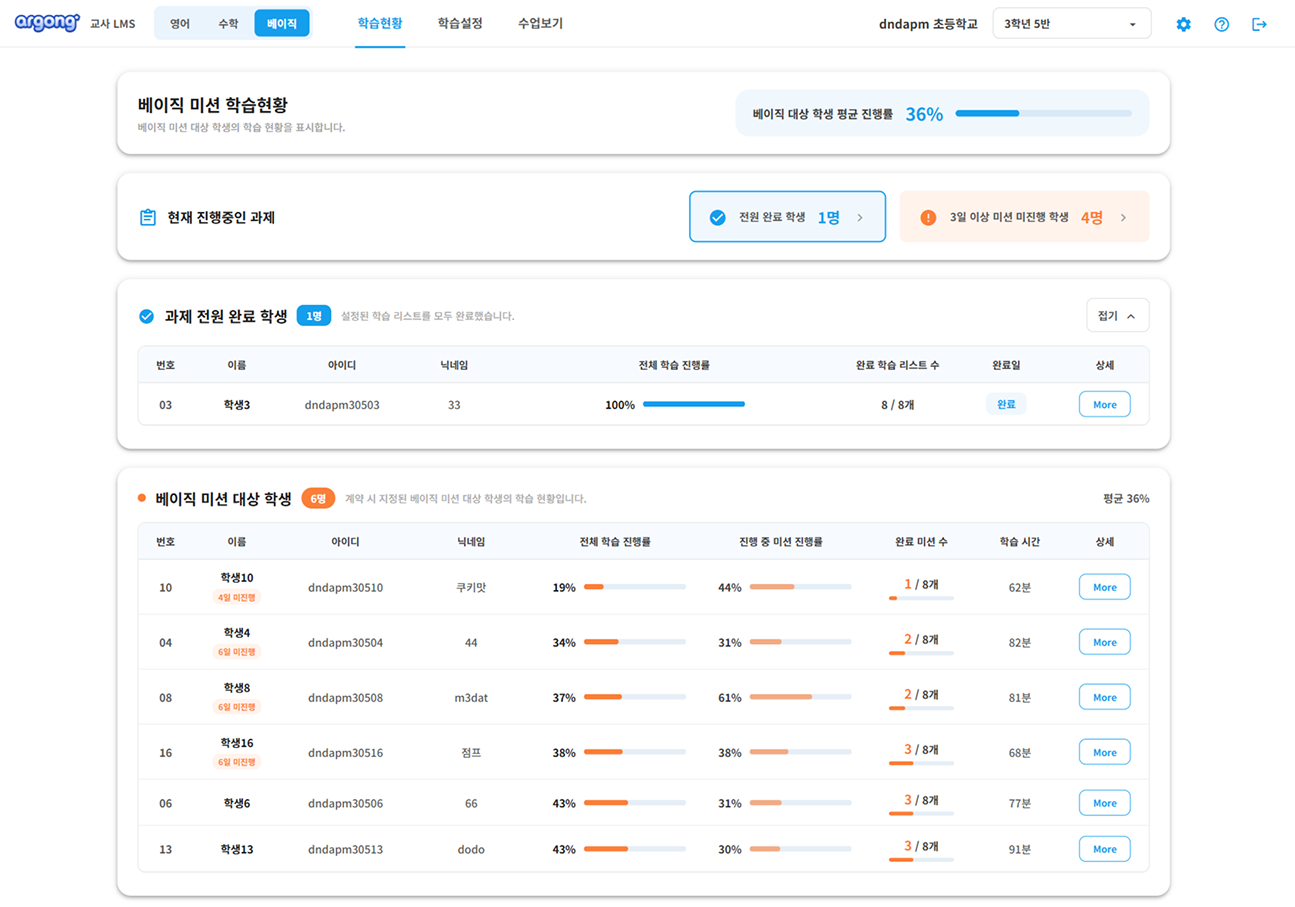Open the help question mark icon
This screenshot has width=1295, height=907.
1221,24
